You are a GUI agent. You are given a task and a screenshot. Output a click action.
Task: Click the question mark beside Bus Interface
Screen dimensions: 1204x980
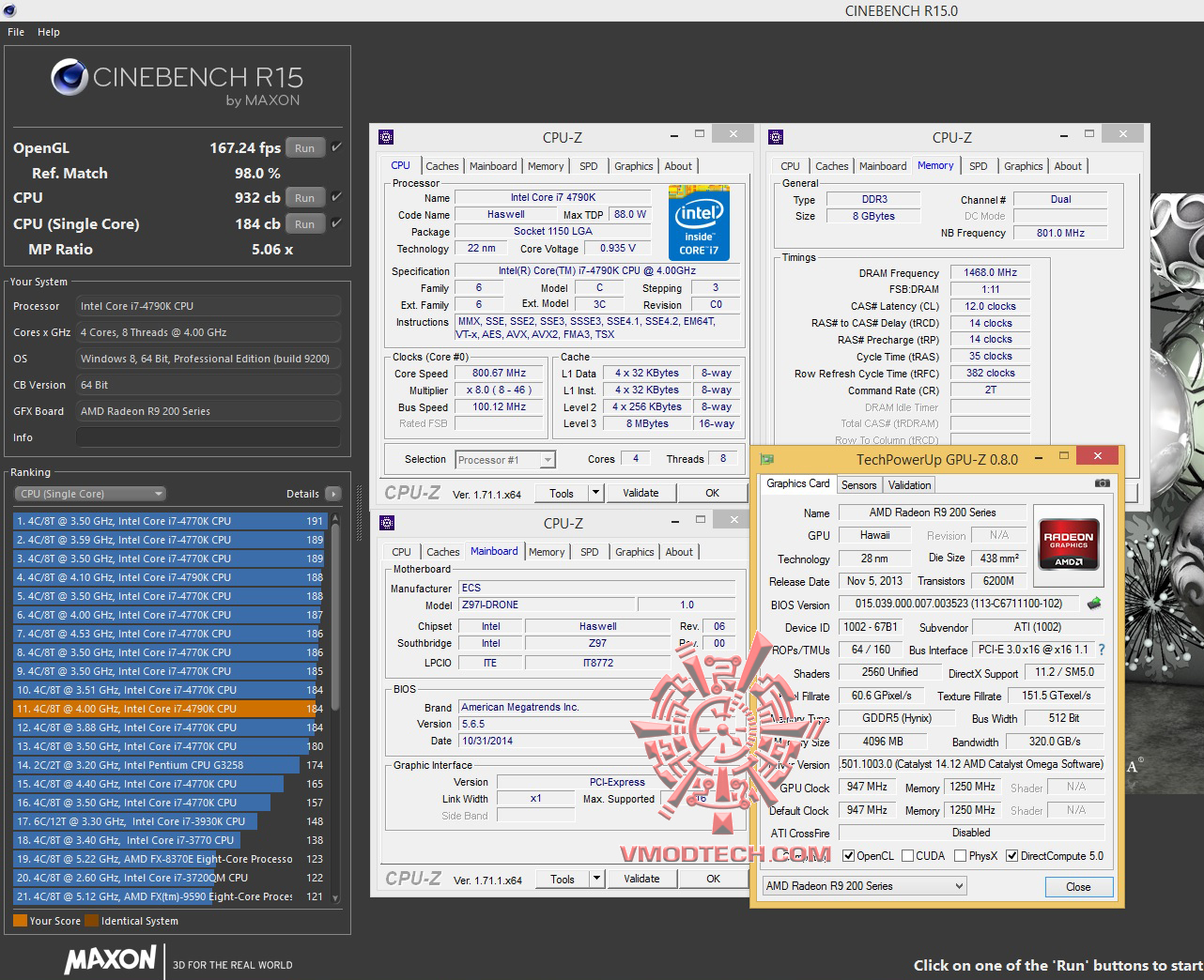[x=1102, y=650]
